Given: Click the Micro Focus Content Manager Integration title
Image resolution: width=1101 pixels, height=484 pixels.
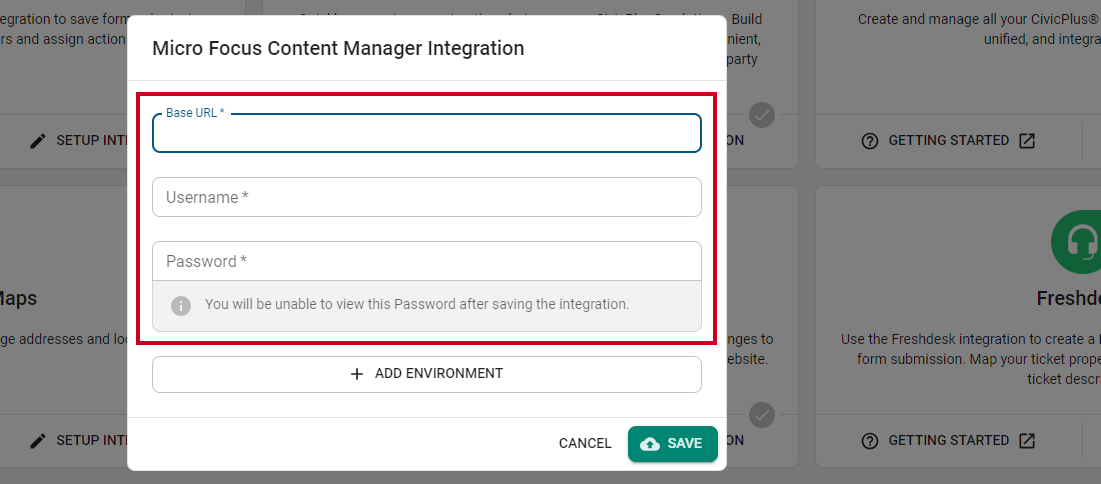Looking at the screenshot, I should 338,48.
